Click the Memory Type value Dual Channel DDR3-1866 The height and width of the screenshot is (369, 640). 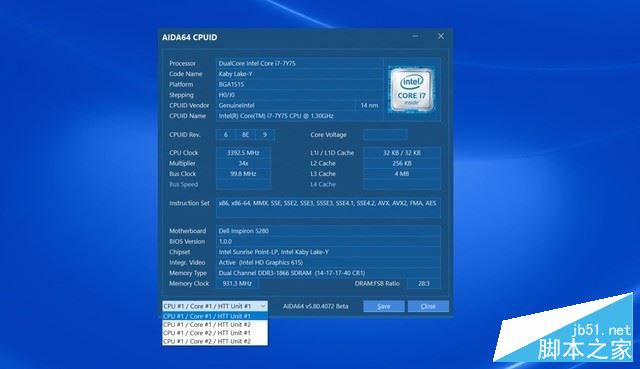[328, 273]
